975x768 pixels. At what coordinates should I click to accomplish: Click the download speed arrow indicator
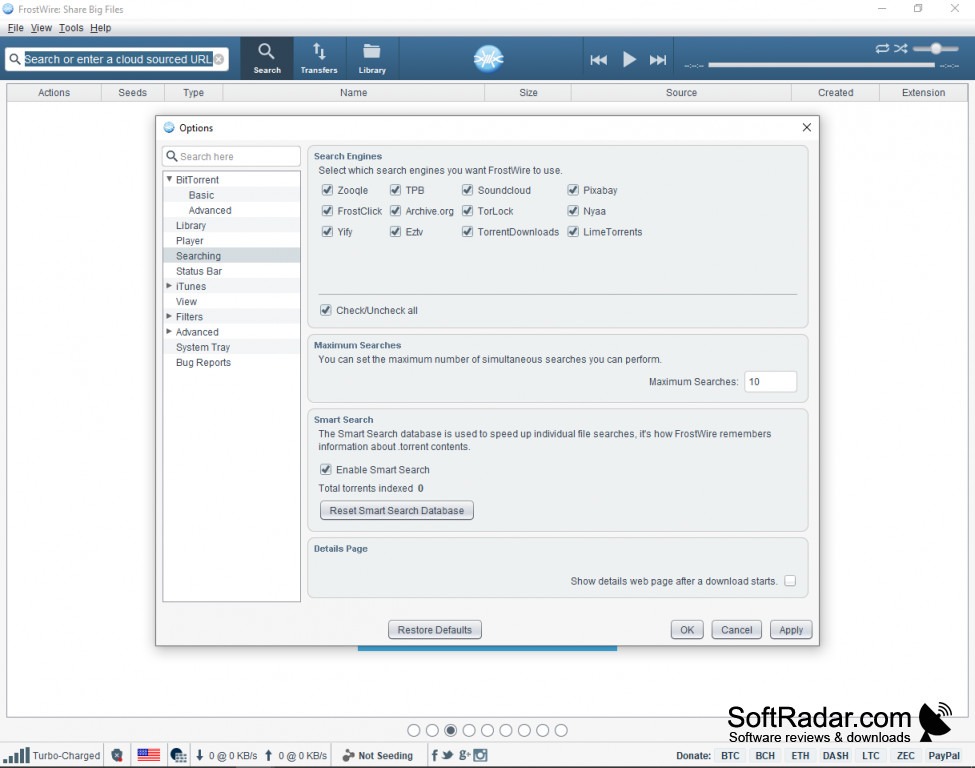point(200,755)
